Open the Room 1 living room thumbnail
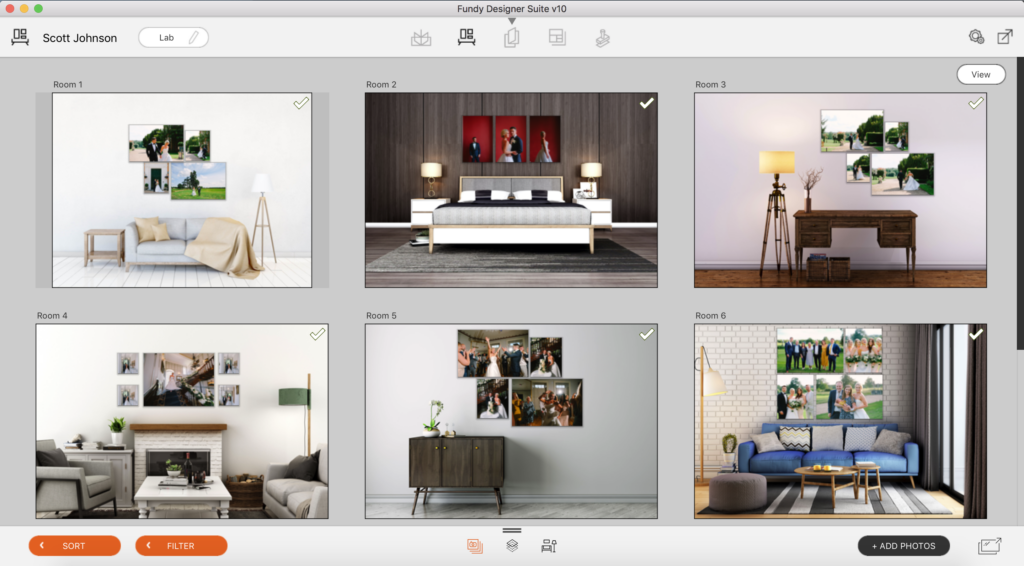This screenshot has height=566, width=1024. [x=182, y=190]
